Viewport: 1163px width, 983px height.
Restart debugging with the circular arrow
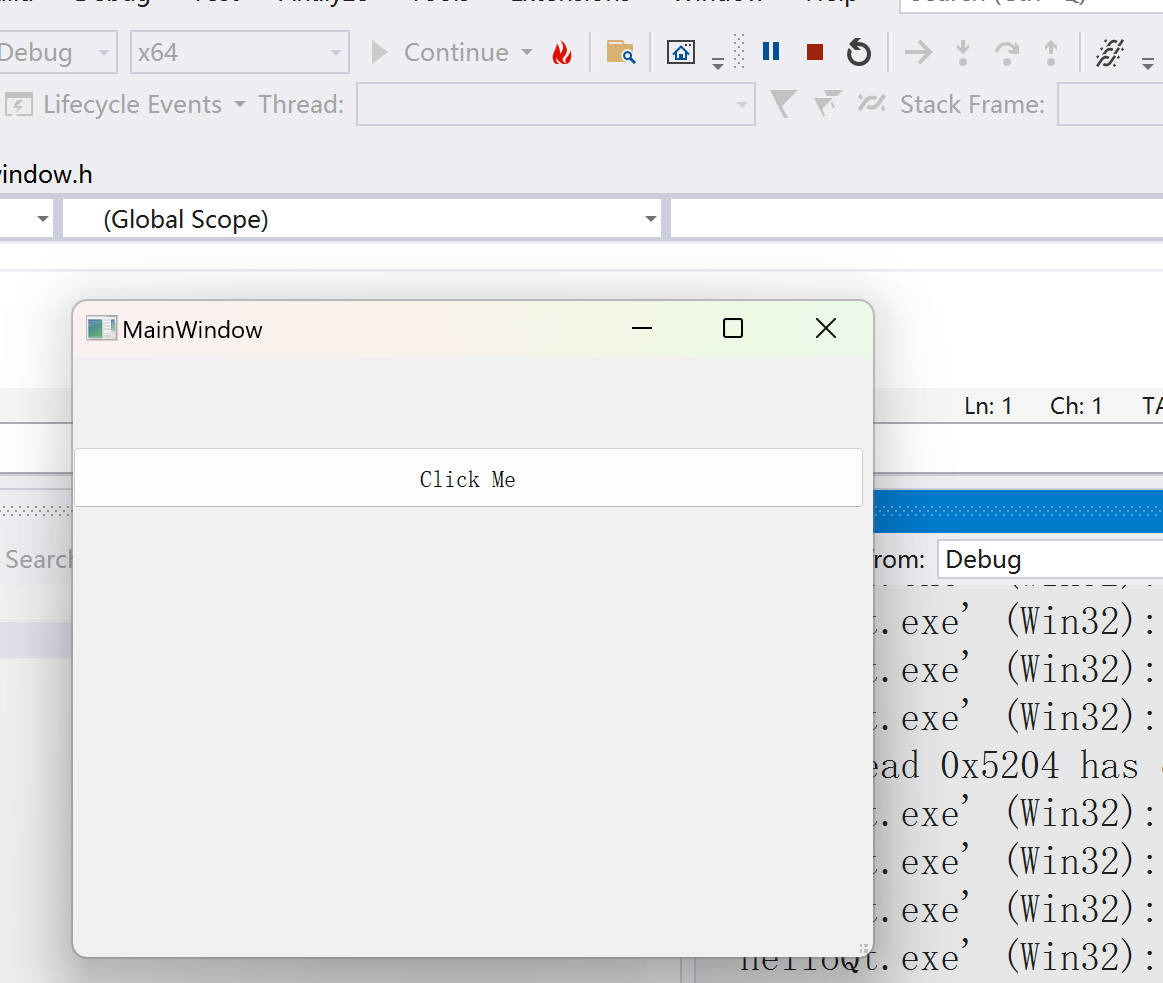pos(858,53)
